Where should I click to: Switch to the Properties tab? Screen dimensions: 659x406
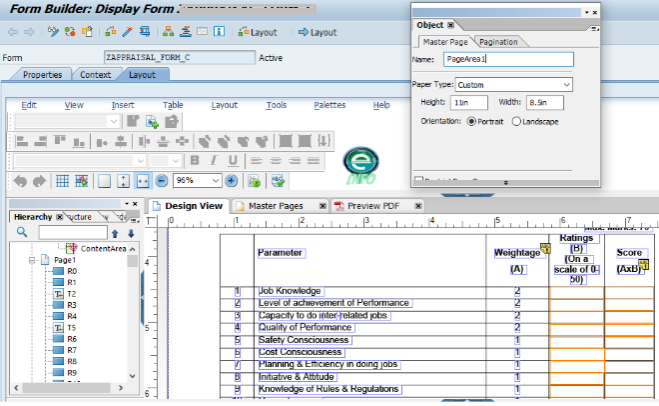click(x=42, y=75)
